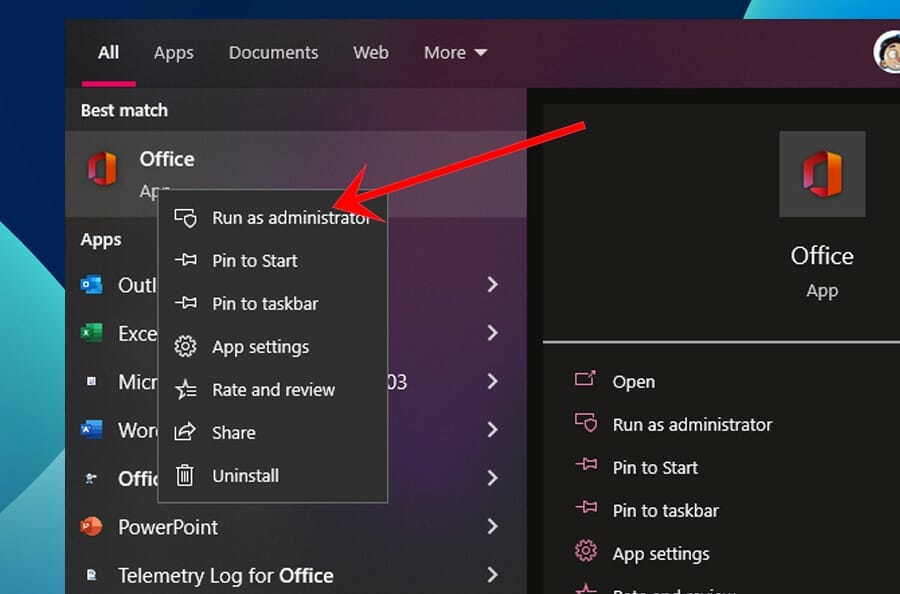This screenshot has width=900, height=594.
Task: Switch to the All search tab
Action: tap(108, 52)
